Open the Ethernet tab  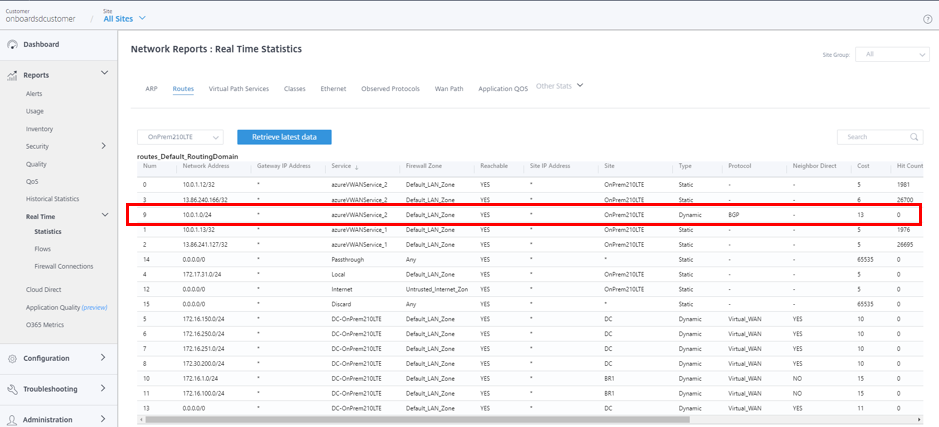click(333, 89)
